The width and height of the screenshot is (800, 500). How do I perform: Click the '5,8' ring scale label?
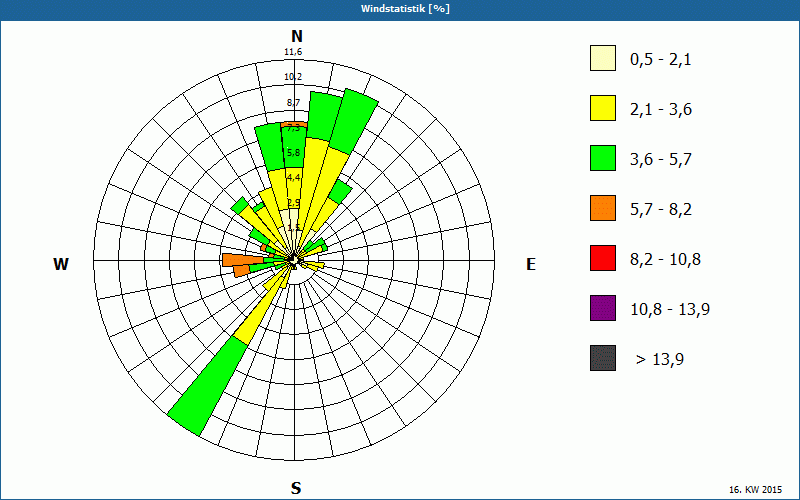pyautogui.click(x=293, y=153)
